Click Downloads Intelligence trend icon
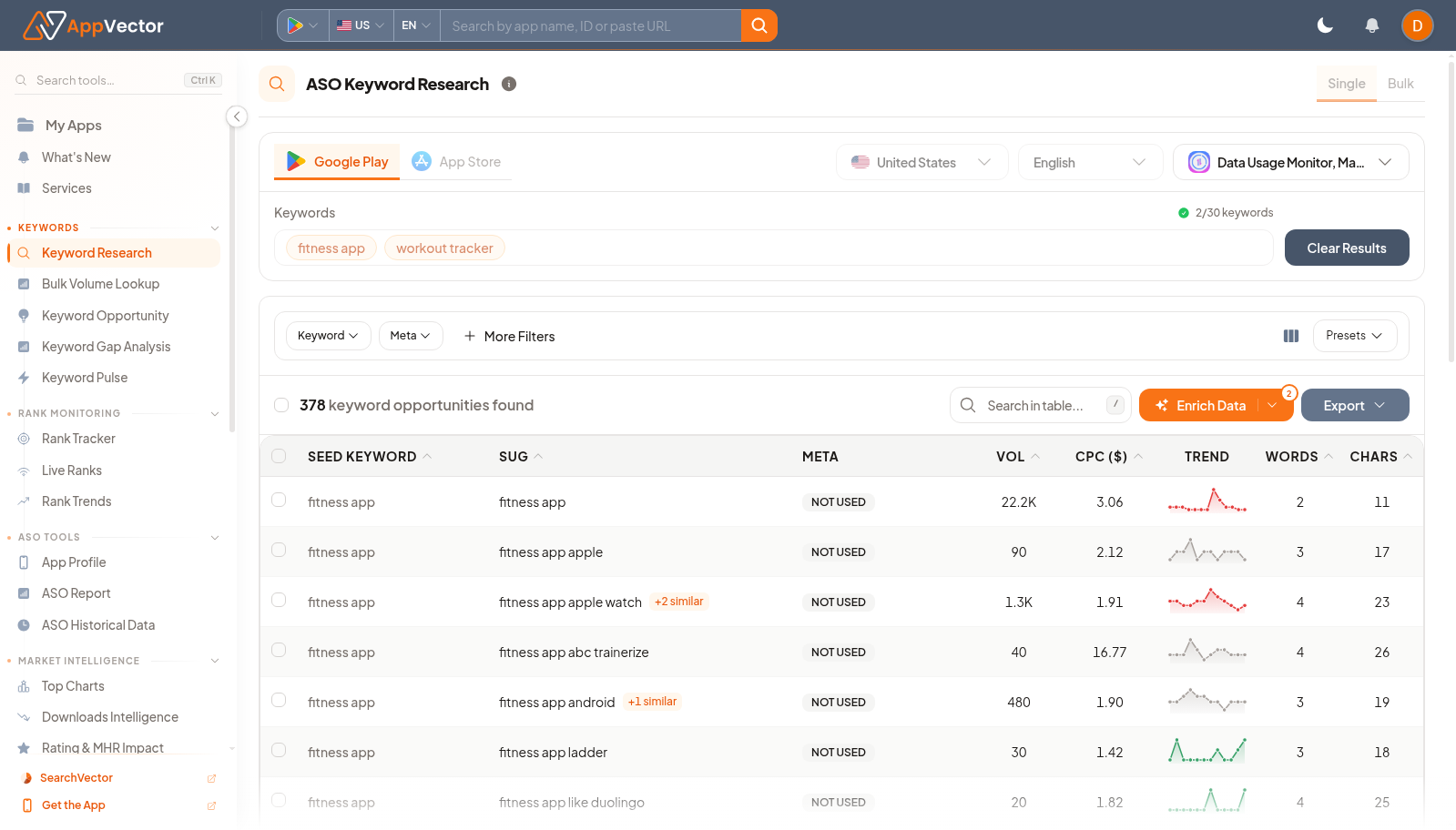 click(x=24, y=717)
